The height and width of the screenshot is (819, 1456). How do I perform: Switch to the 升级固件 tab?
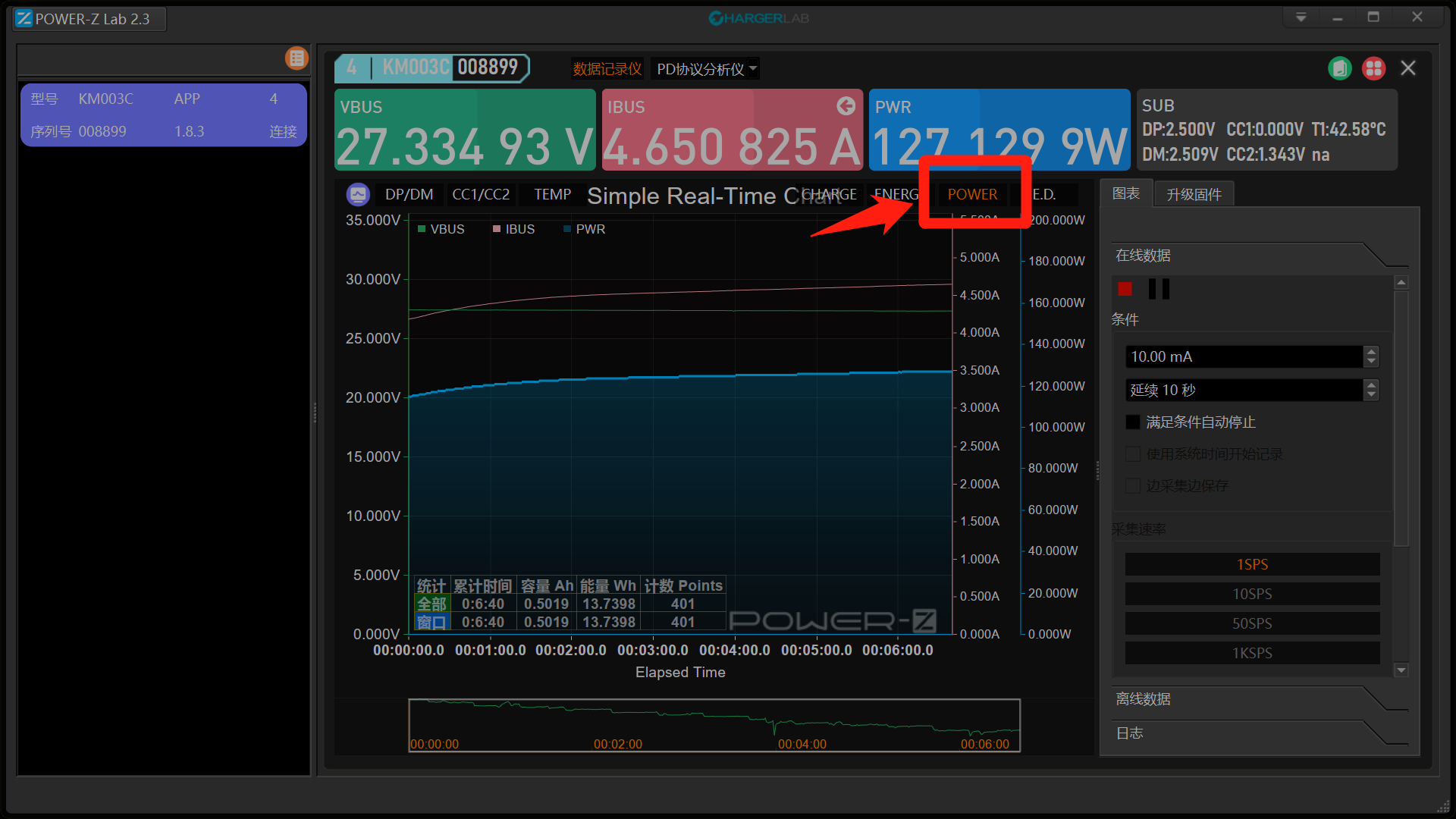[1194, 195]
